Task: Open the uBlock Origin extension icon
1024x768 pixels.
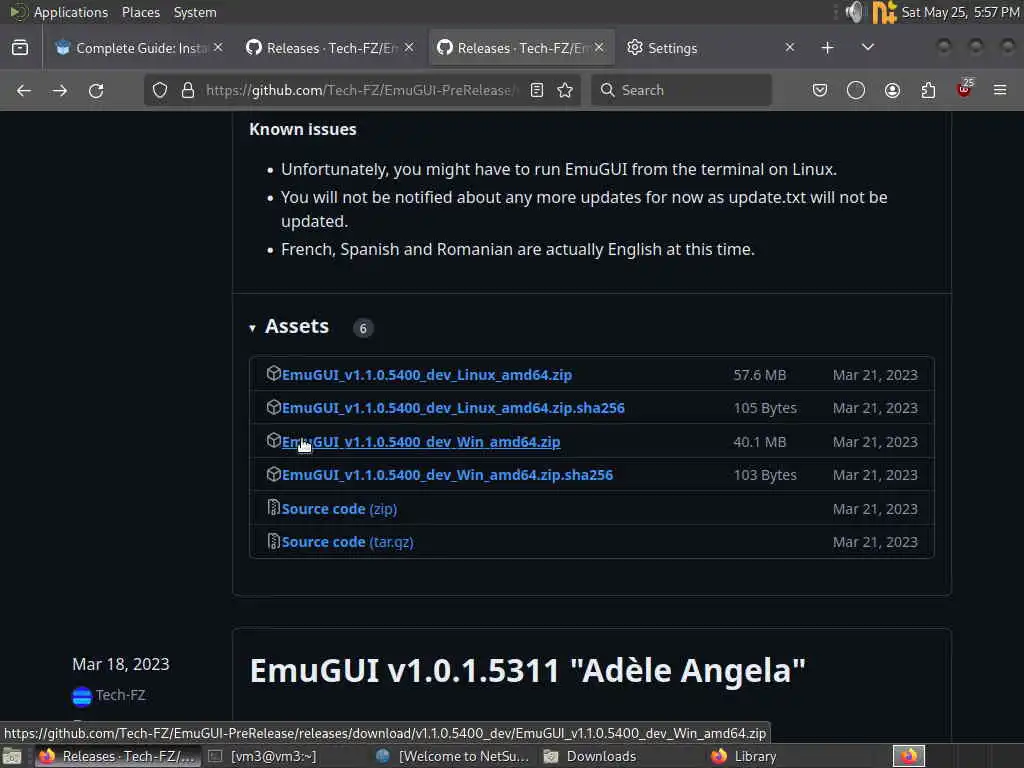Action: [965, 89]
